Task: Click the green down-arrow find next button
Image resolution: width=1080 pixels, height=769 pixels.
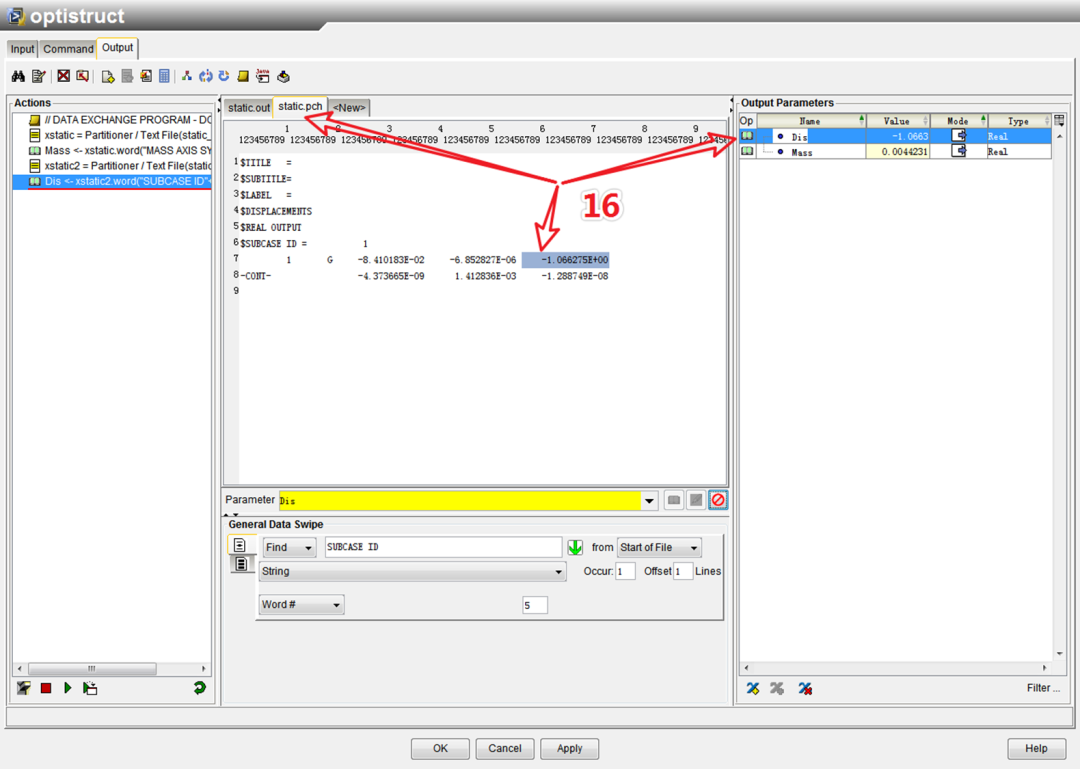Action: 575,547
